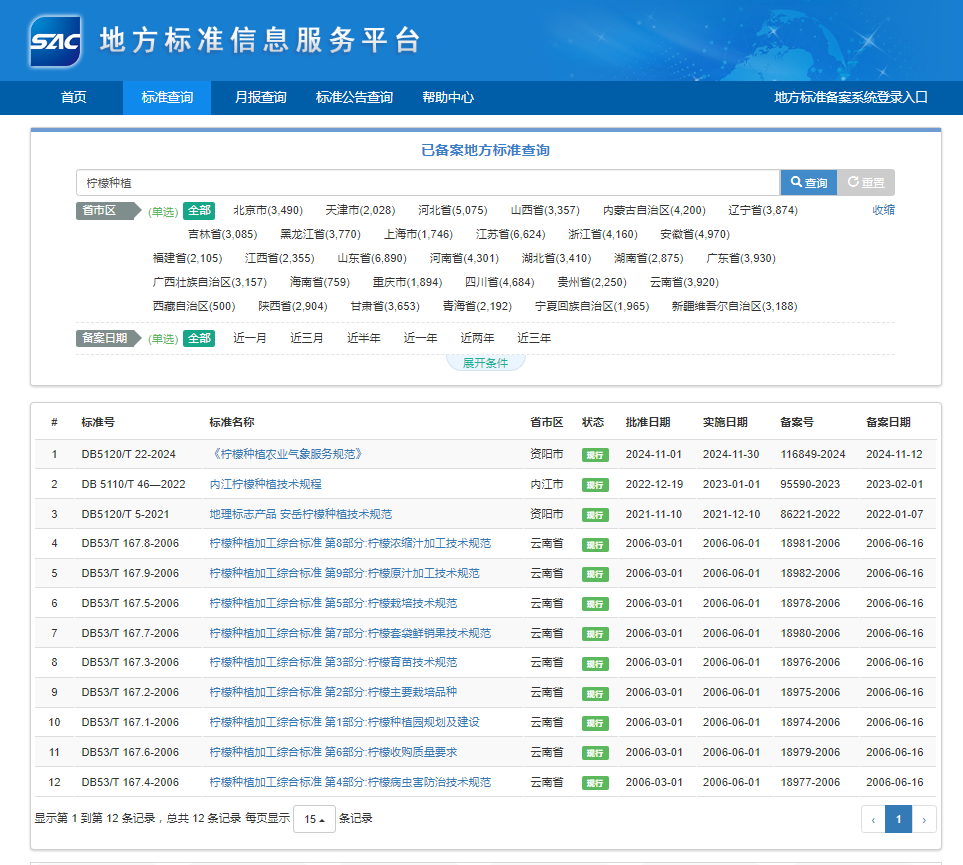Viewport: 963px width, 865px height.
Task: Select 近一月 filing date filter
Action: pyautogui.click(x=250, y=339)
